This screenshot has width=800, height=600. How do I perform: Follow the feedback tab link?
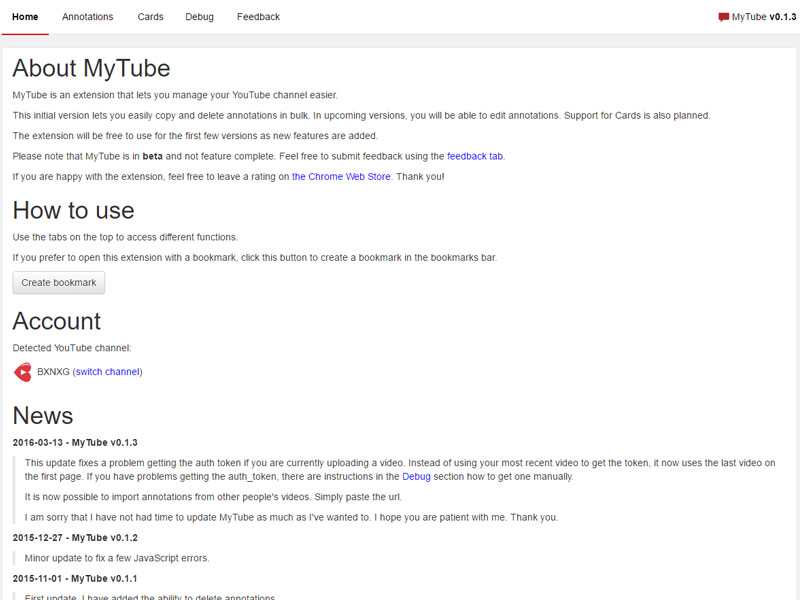pos(475,156)
